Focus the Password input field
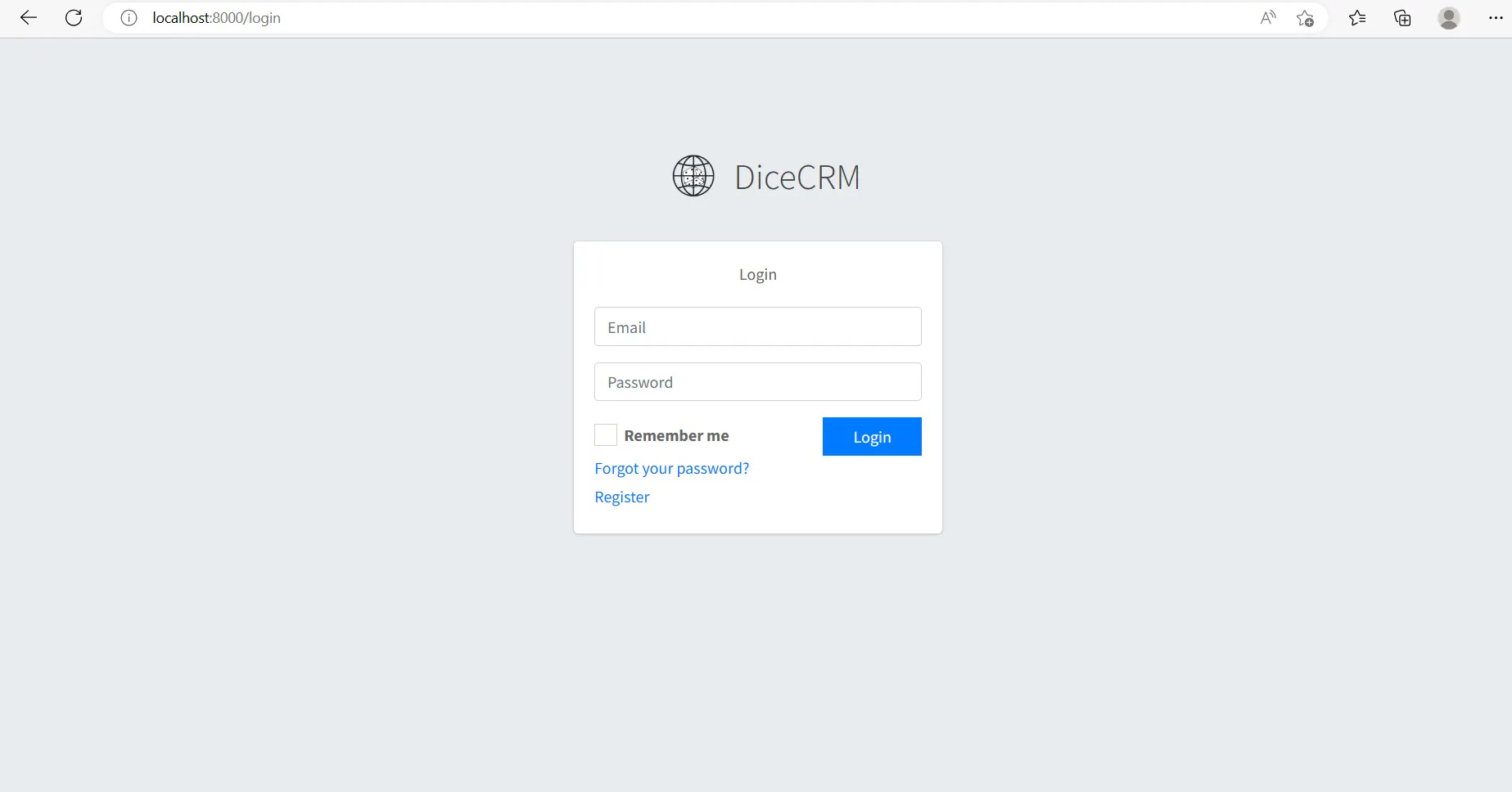This screenshot has height=792, width=1512. point(758,382)
